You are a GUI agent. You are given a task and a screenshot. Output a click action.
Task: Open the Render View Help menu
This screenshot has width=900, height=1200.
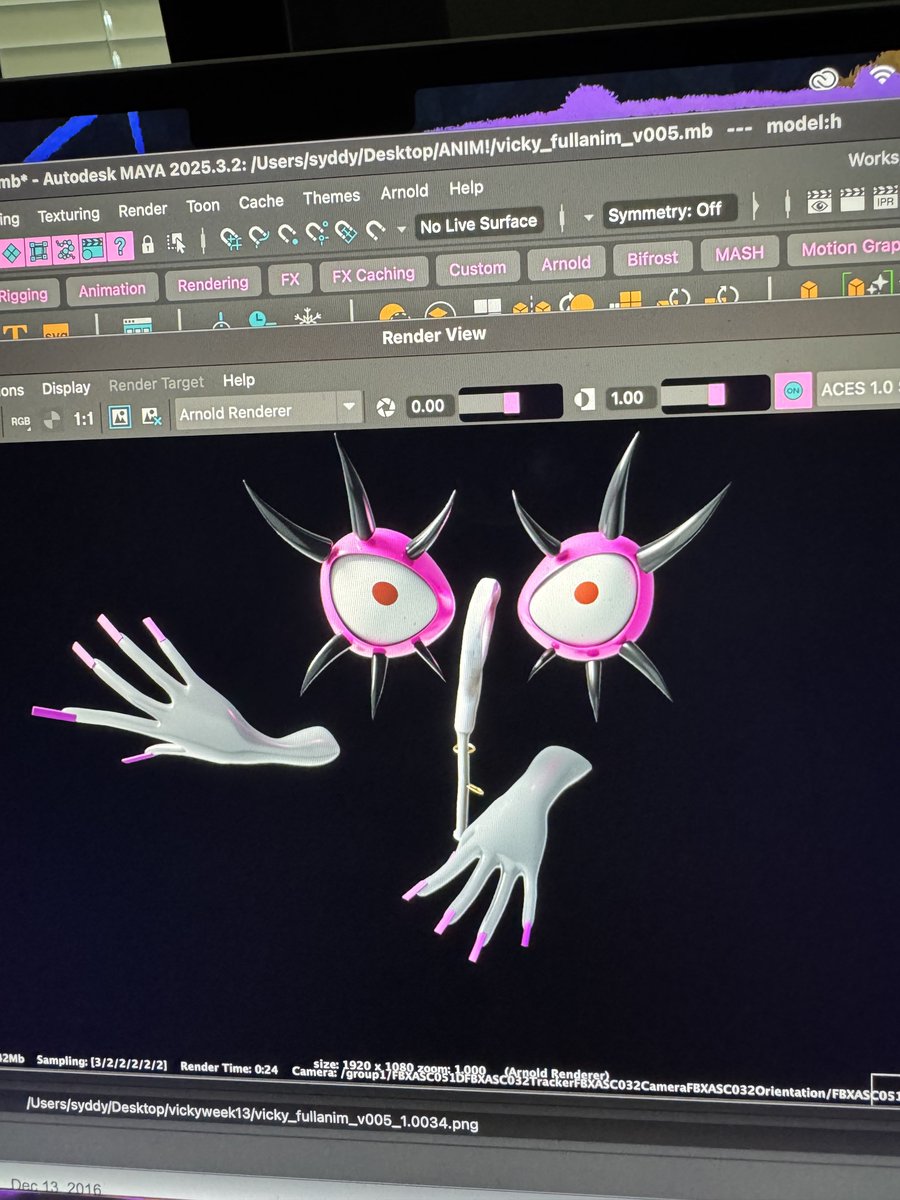239,380
